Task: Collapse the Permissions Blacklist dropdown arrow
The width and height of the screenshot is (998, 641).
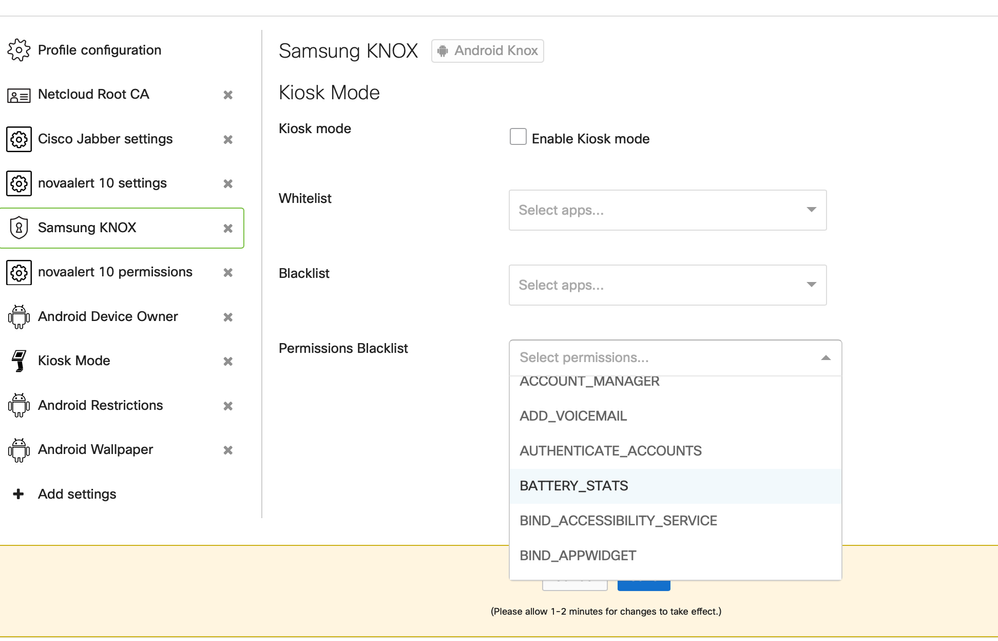Action: tap(826, 358)
